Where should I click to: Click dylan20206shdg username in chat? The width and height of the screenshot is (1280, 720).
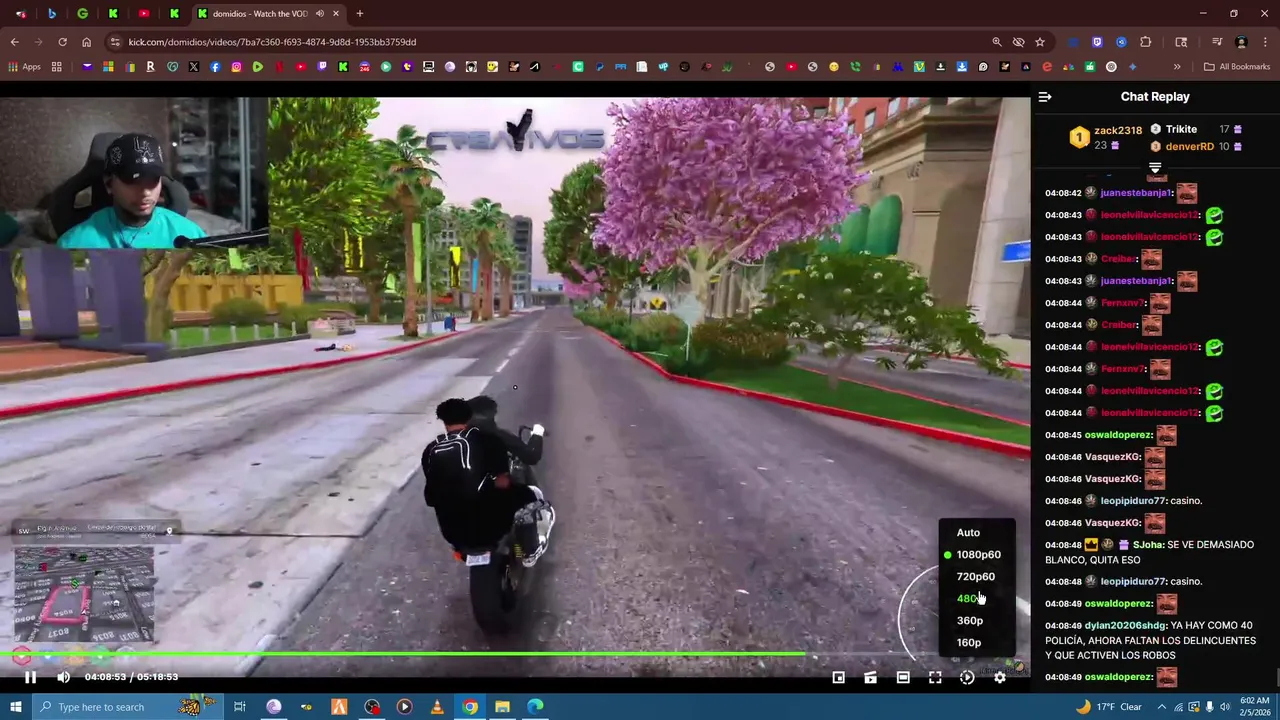coord(1125,626)
